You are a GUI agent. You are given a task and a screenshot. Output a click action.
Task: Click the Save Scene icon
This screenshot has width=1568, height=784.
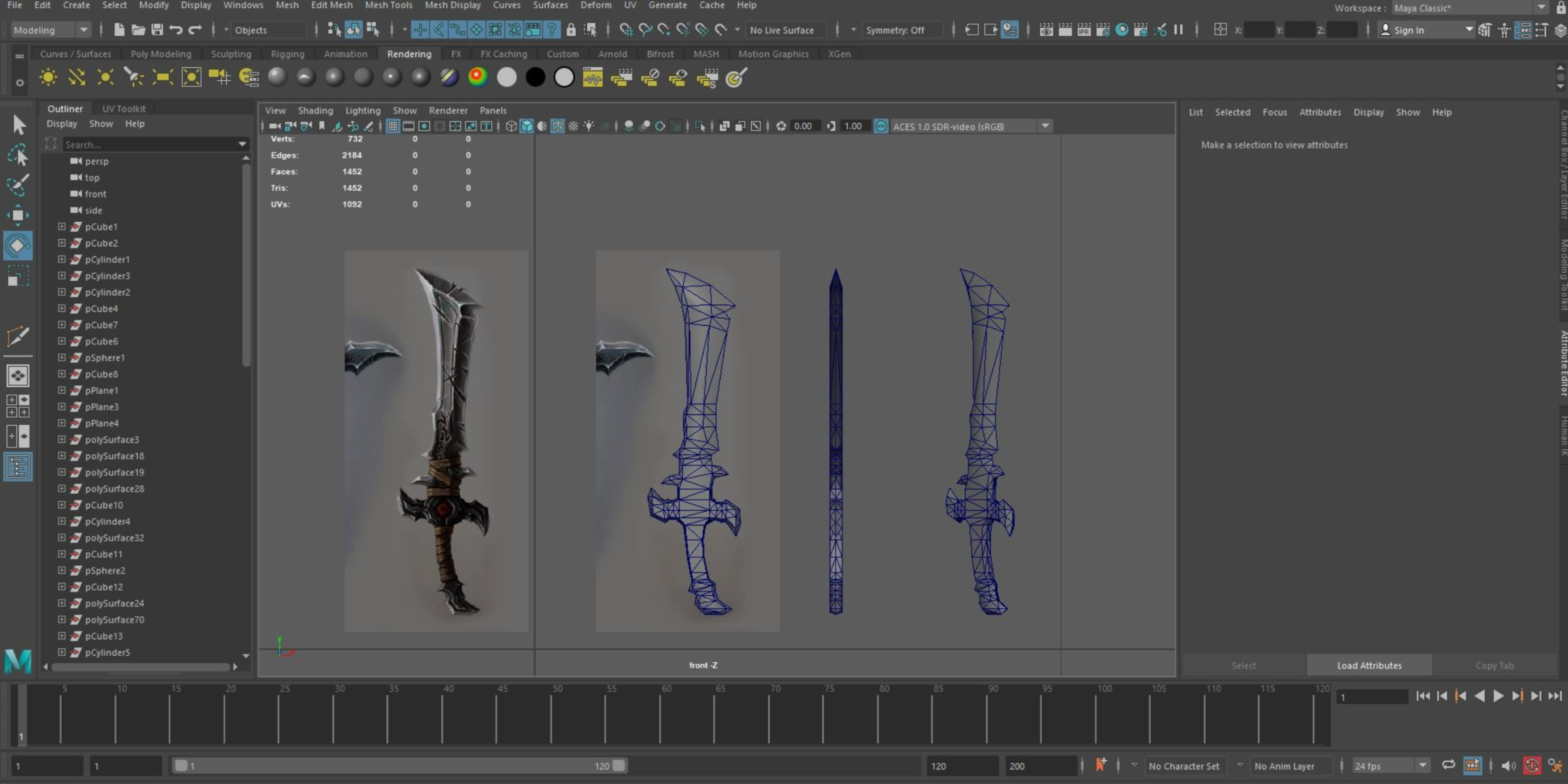(x=157, y=30)
